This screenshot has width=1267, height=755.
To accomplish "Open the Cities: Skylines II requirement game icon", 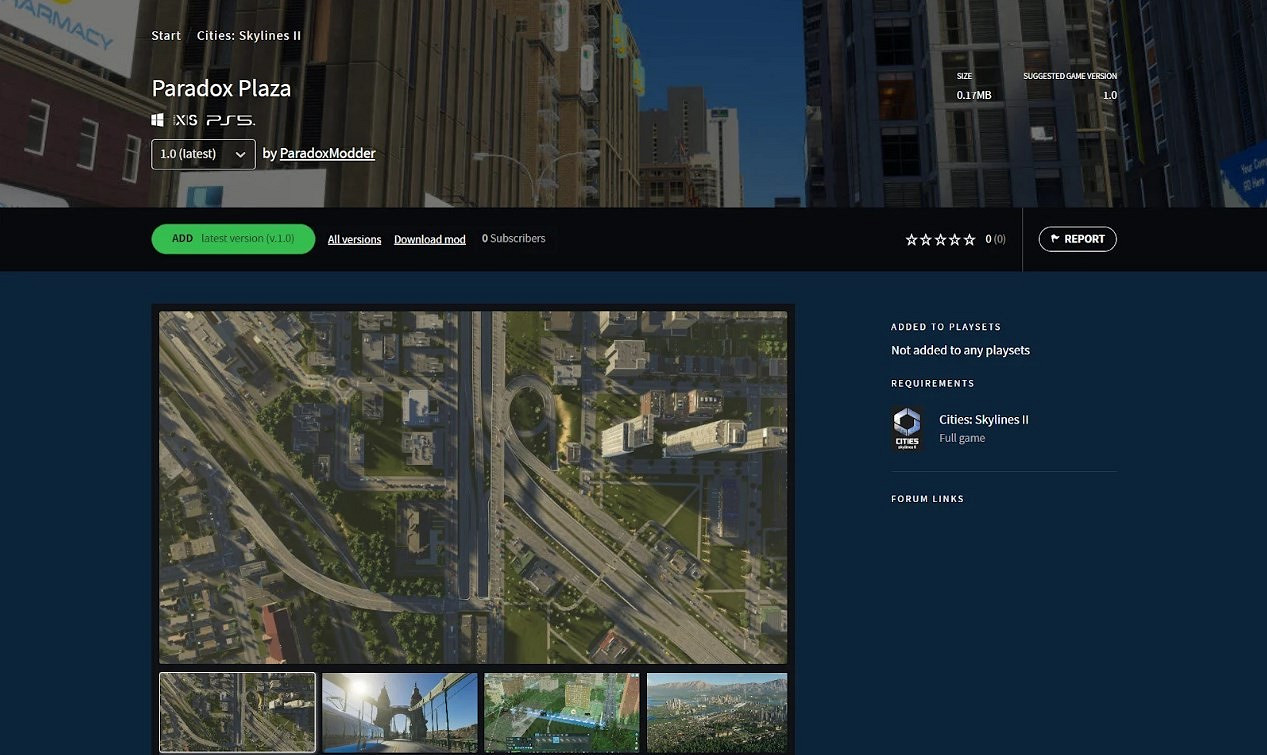I will 907,428.
